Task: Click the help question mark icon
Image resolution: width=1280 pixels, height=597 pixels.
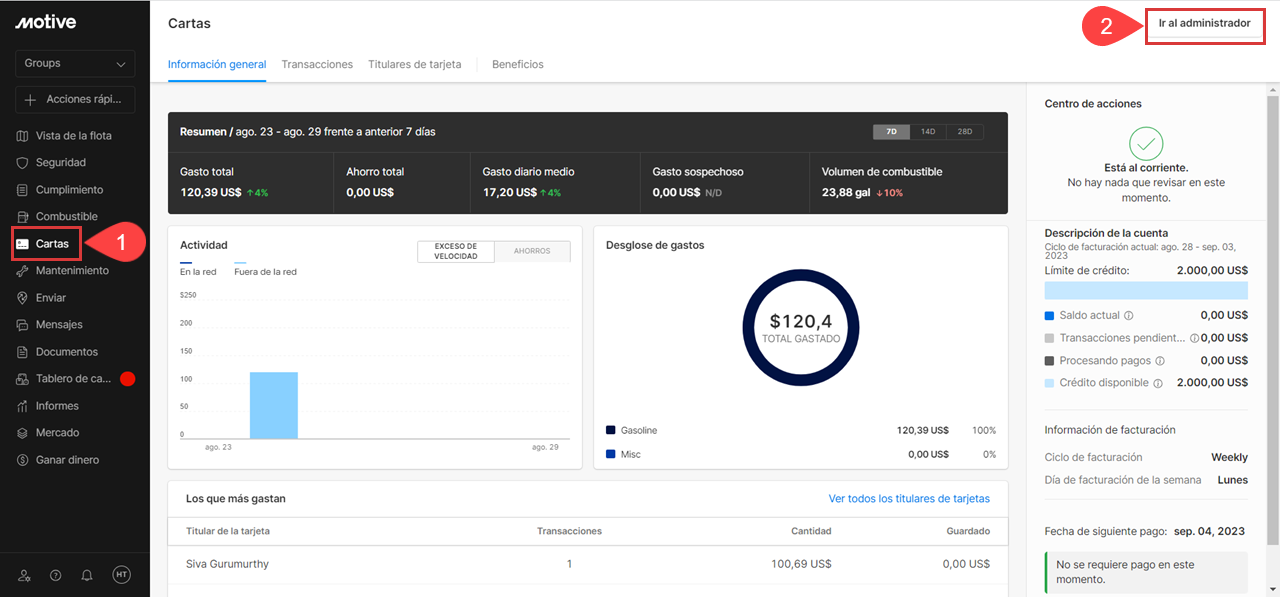Action: 55,575
